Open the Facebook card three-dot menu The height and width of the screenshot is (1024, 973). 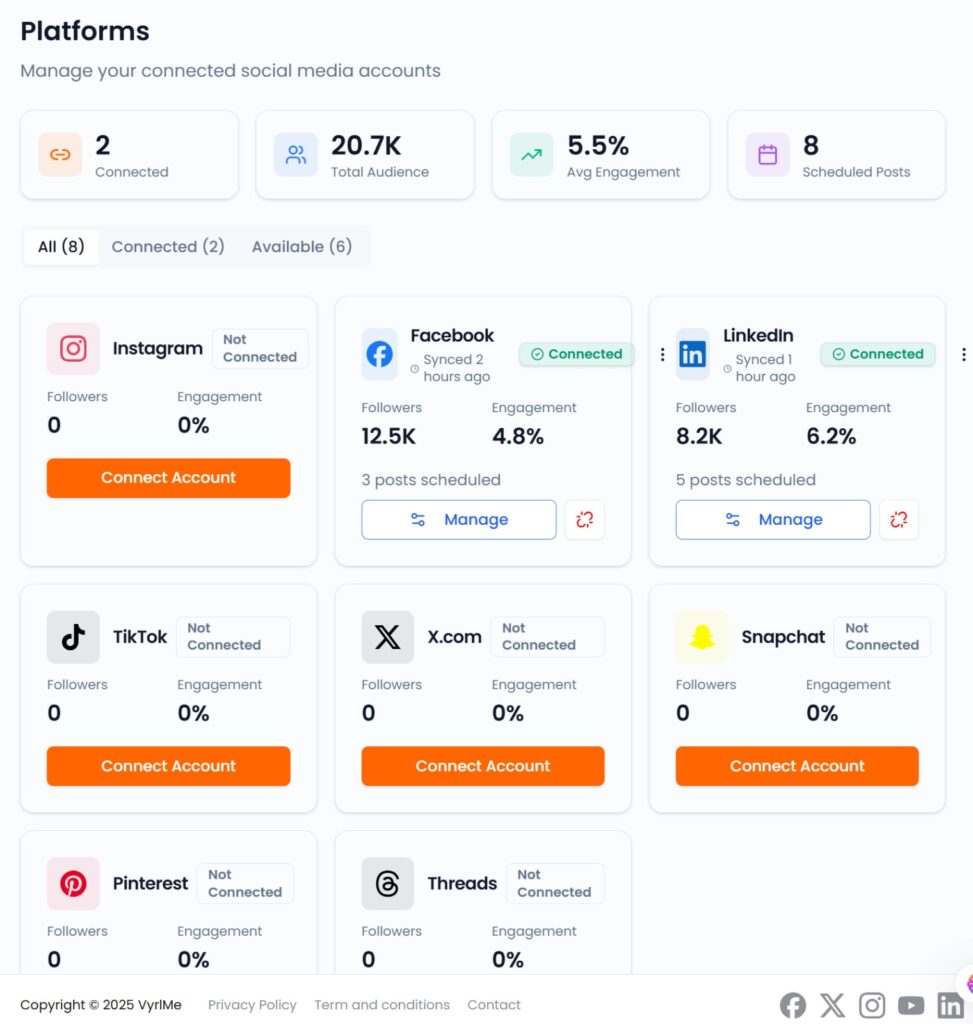coord(662,354)
